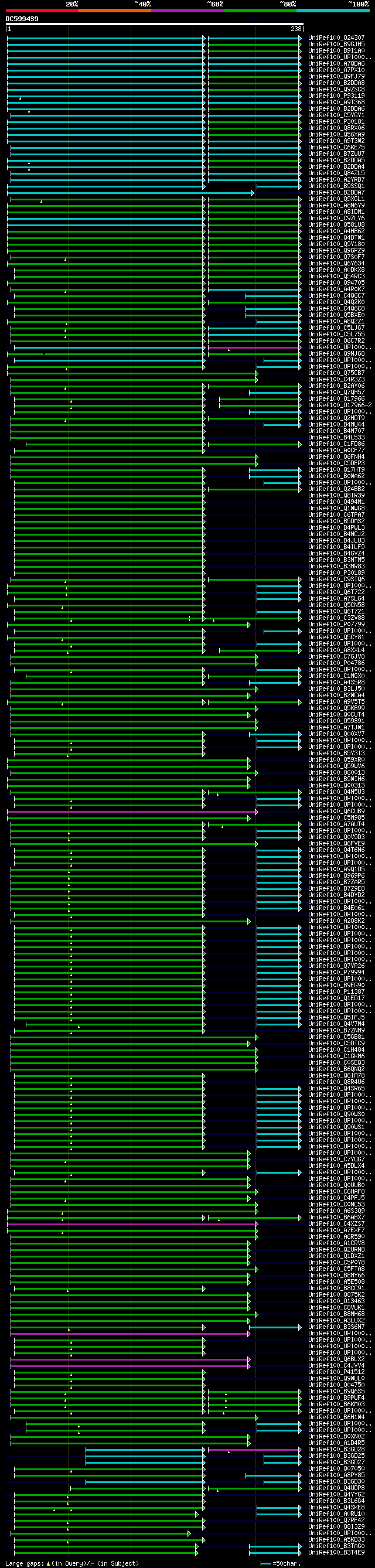The image size is (375, 1568).
Task: Click the UniRef100_Q581U8 label
Action: pyautogui.click(x=337, y=224)
